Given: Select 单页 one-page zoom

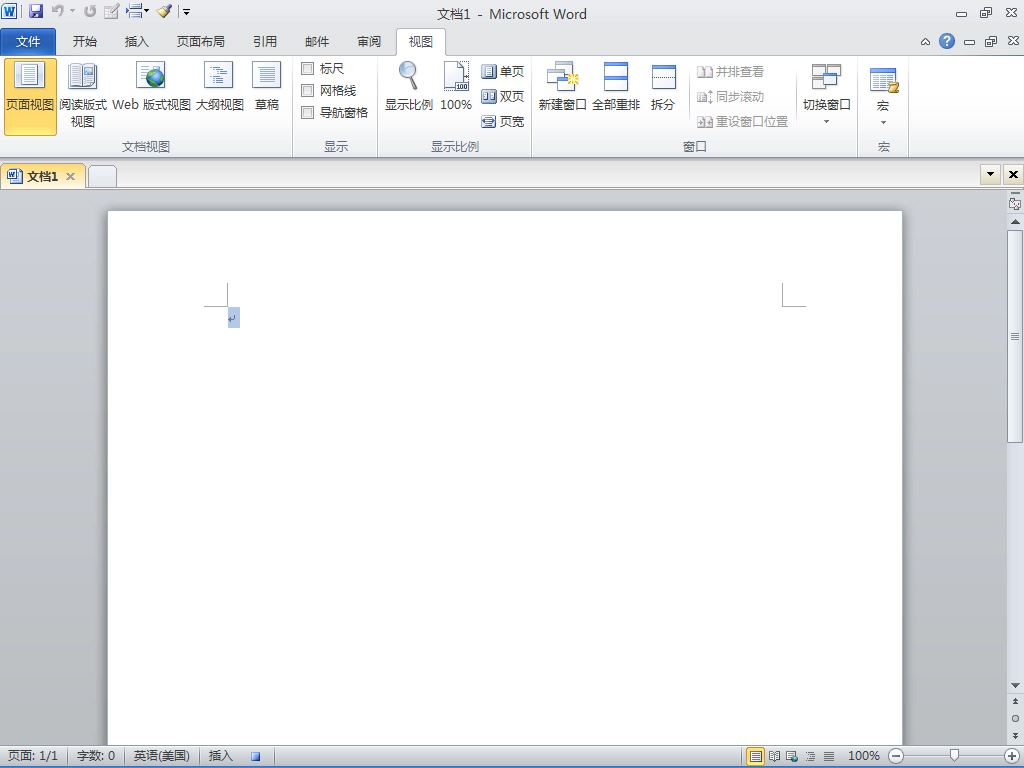Looking at the screenshot, I should click(x=502, y=71).
